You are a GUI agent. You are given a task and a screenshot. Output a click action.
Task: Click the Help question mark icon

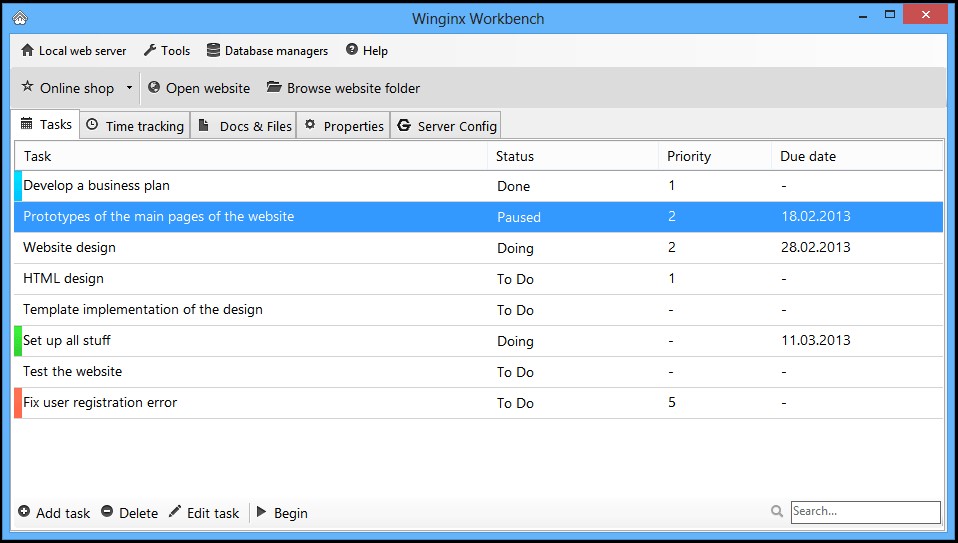pos(352,51)
